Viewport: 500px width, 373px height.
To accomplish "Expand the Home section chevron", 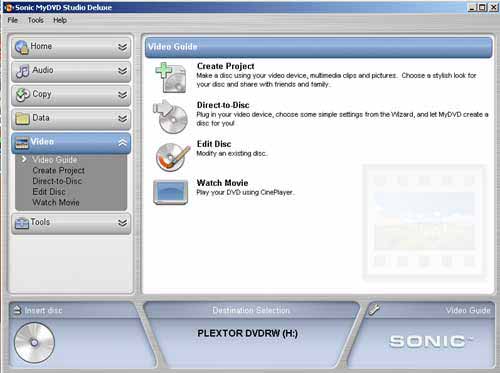I will (122, 47).
